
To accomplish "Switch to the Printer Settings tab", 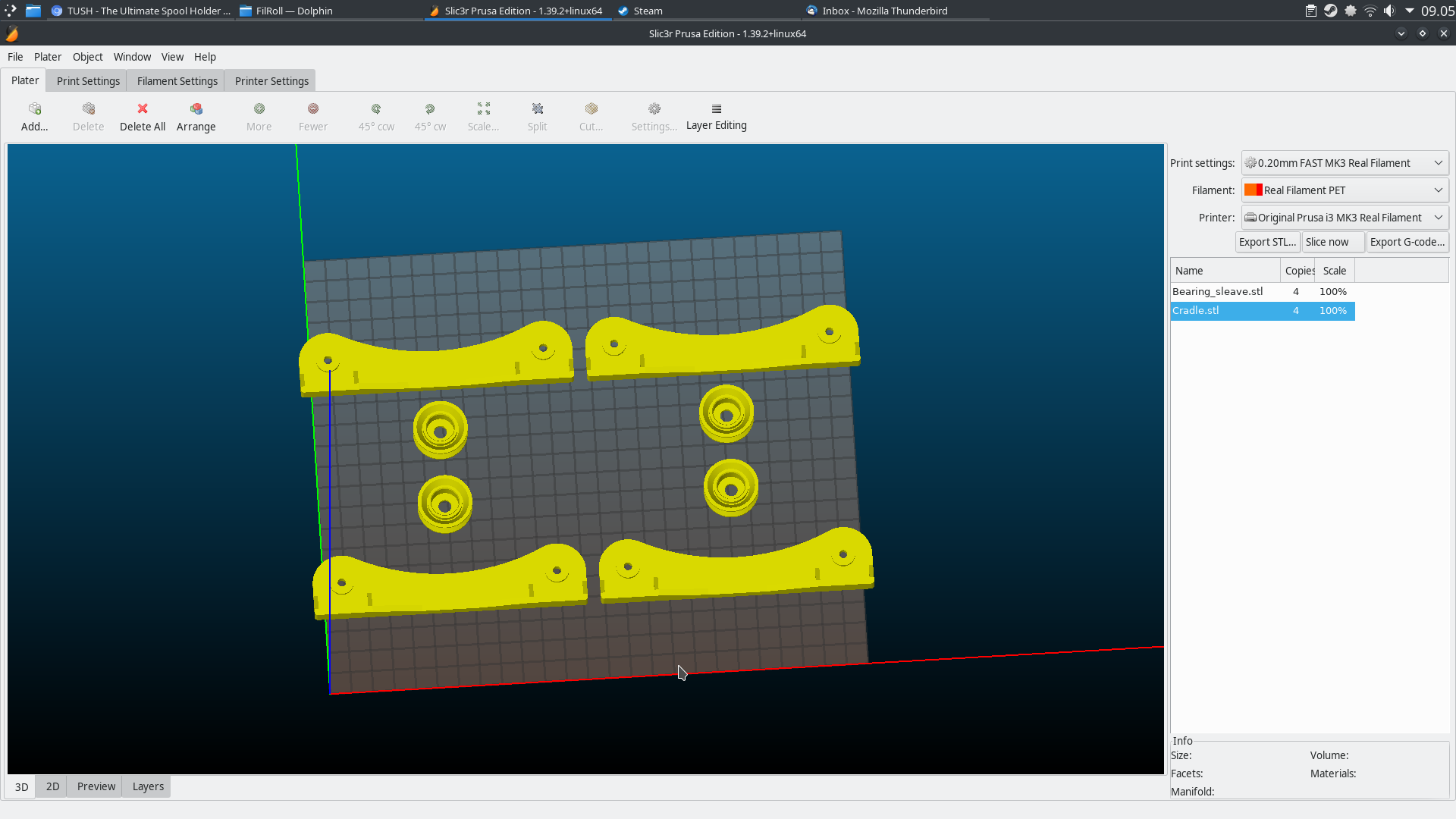I will tap(271, 81).
